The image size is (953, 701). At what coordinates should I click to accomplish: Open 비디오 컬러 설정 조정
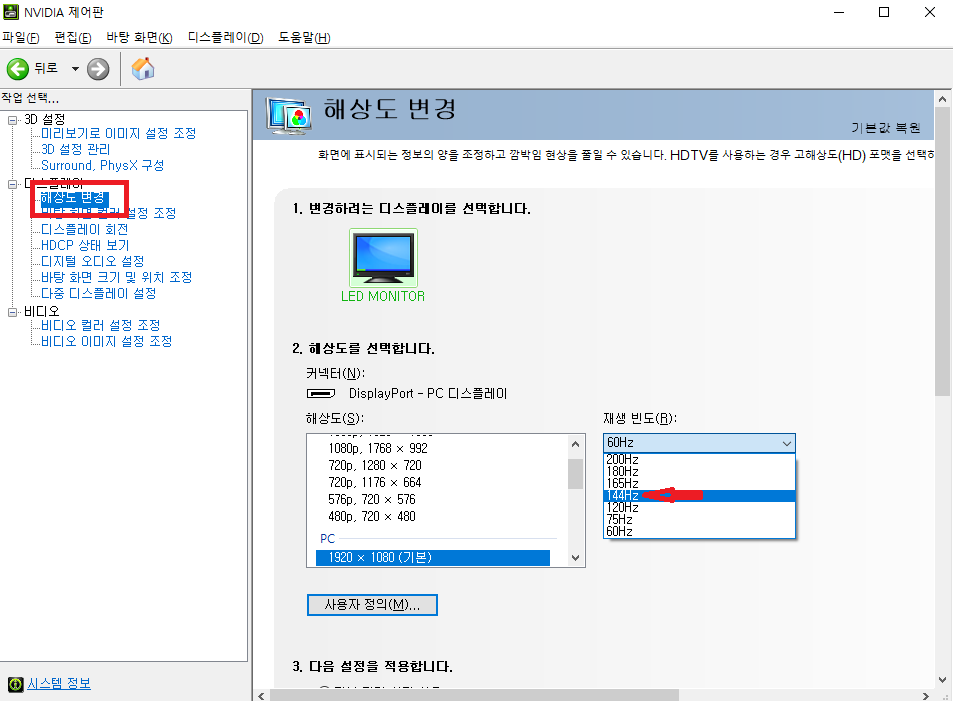pos(100,325)
